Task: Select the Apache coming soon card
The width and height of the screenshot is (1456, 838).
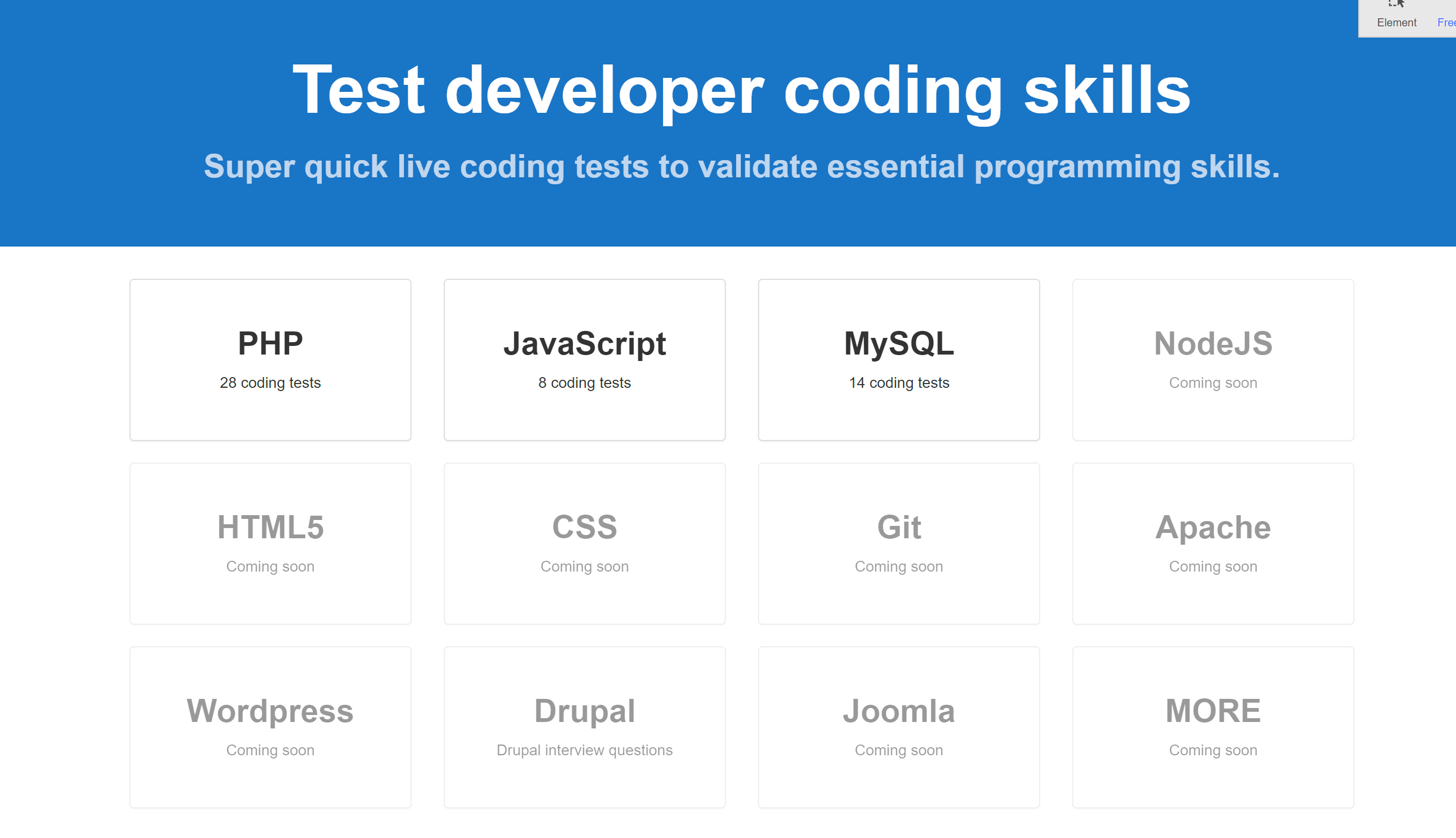Action: point(1213,543)
